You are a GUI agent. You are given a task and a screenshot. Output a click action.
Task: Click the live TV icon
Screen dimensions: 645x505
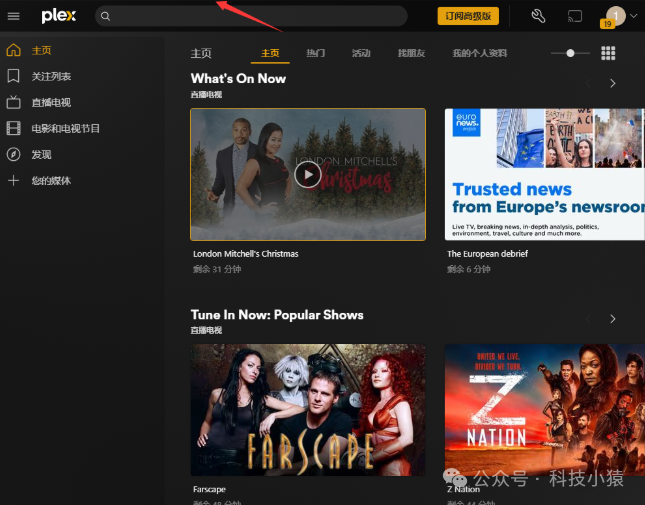14,102
